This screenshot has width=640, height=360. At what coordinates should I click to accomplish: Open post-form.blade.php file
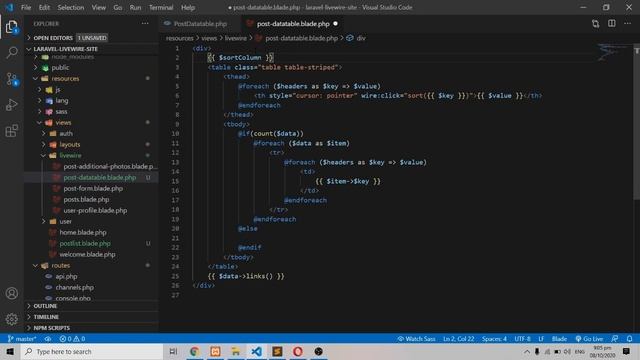tap(93, 189)
